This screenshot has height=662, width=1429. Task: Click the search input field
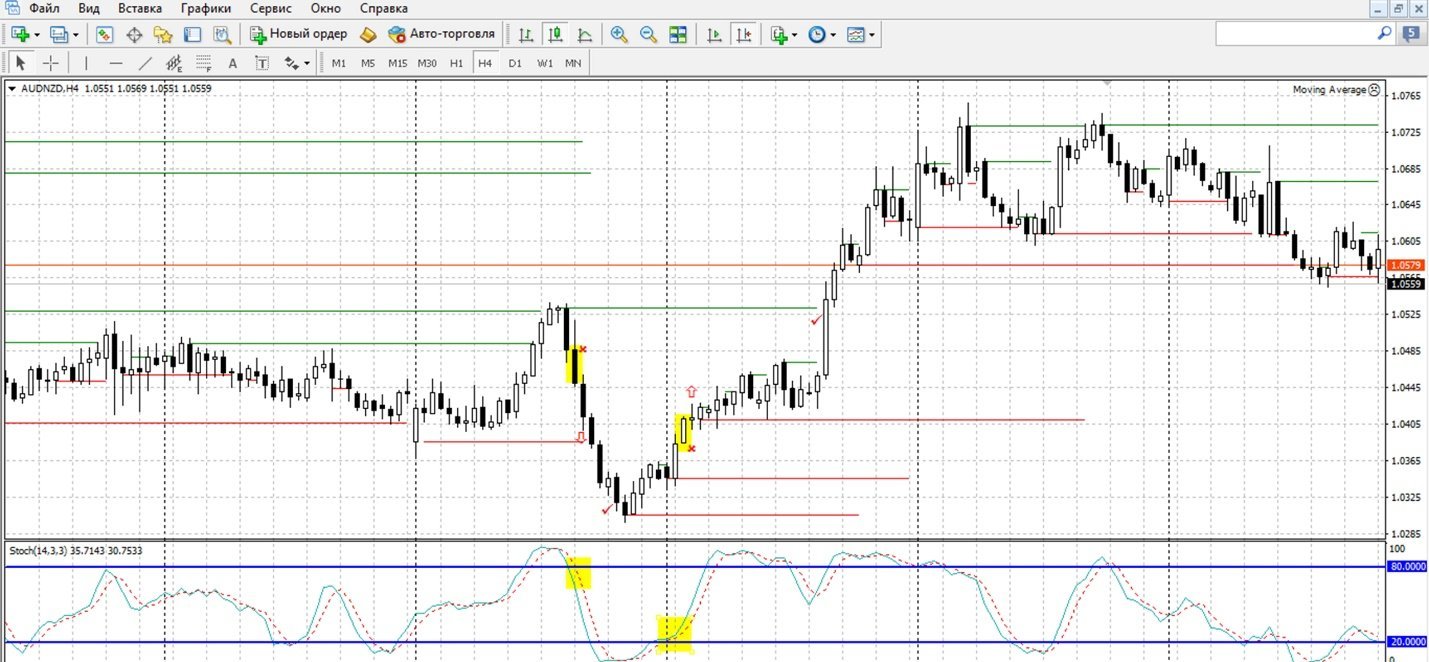(x=1296, y=34)
